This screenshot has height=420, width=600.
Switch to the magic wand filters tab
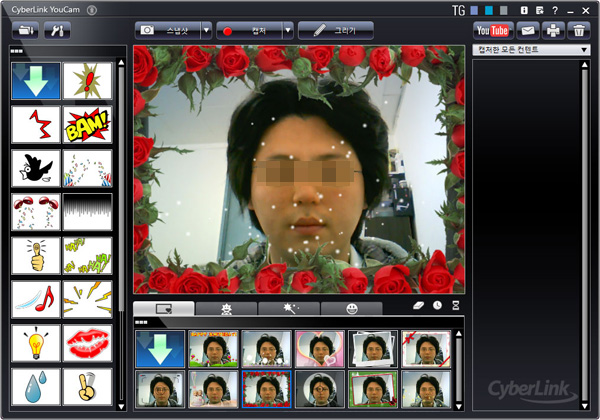(289, 308)
